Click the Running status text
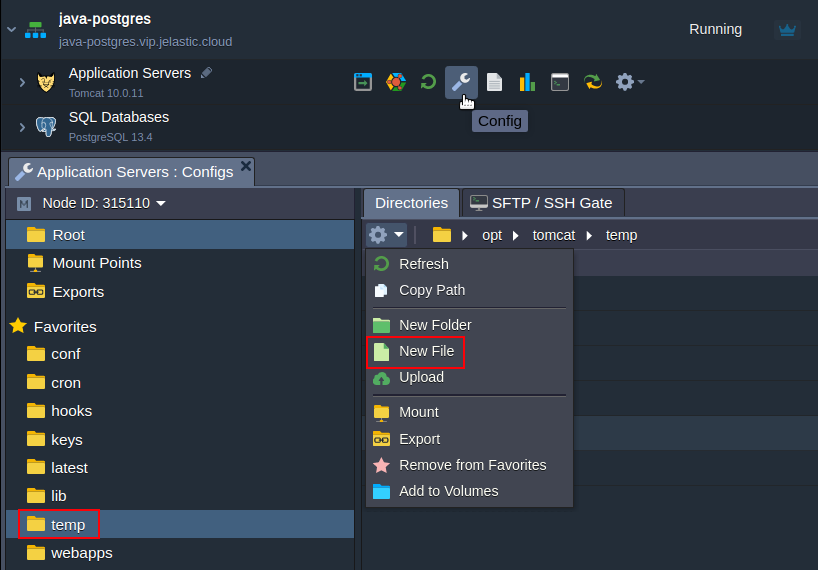 click(x=715, y=29)
